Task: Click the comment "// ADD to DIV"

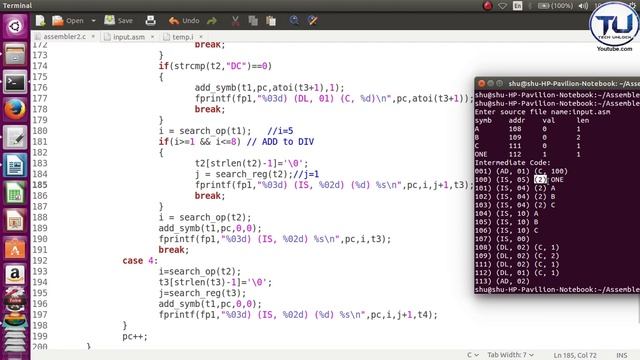Action: (x=280, y=142)
